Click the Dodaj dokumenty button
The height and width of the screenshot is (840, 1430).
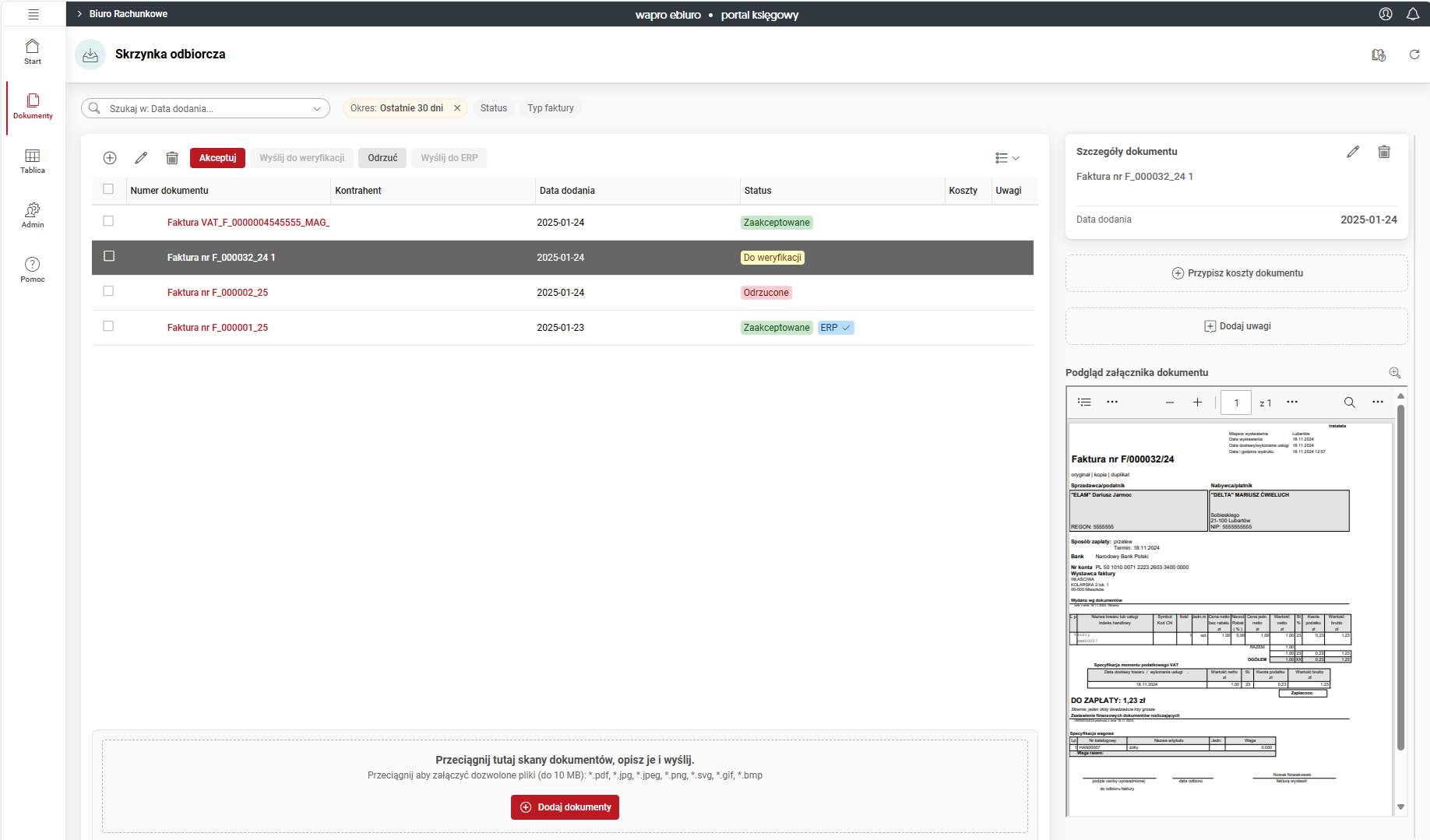pyautogui.click(x=565, y=807)
